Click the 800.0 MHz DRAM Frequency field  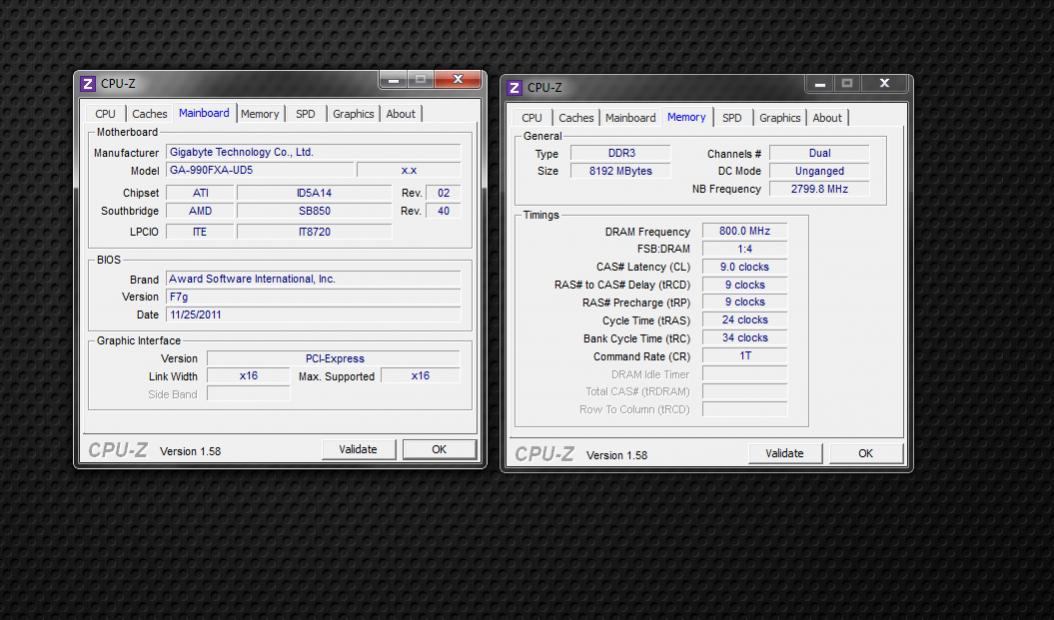(x=745, y=231)
